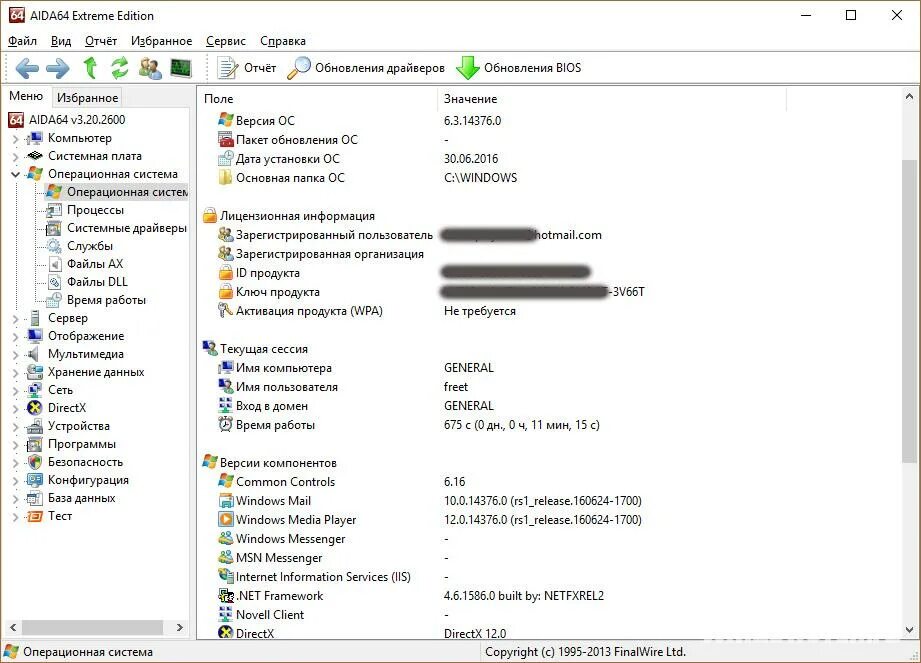
Task: Click the Безопасность shield icon
Action: [35, 462]
